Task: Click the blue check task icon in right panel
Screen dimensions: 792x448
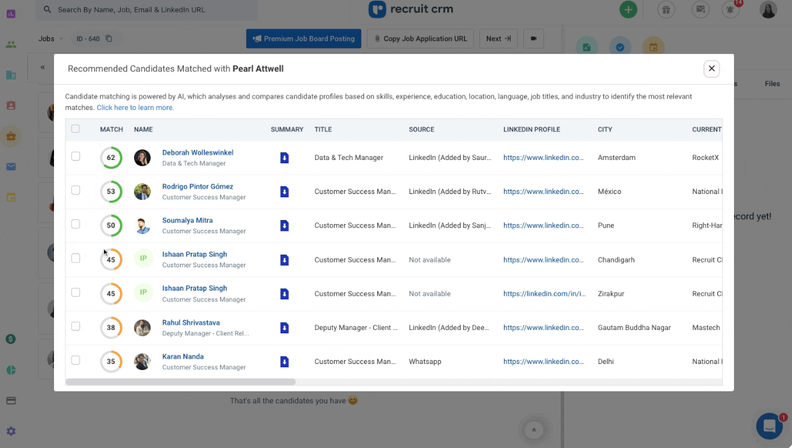Action: pos(620,47)
